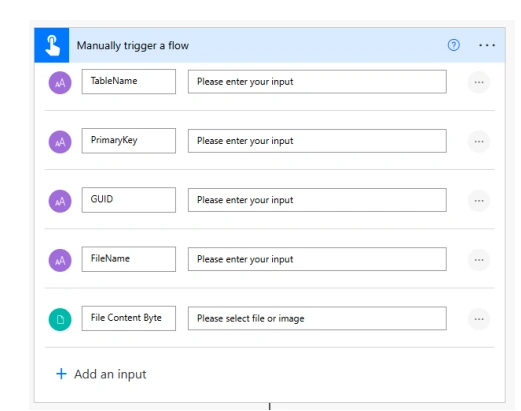This screenshot has width=521, height=411.
Task: Click the GUID description input box
Action: [317, 200]
